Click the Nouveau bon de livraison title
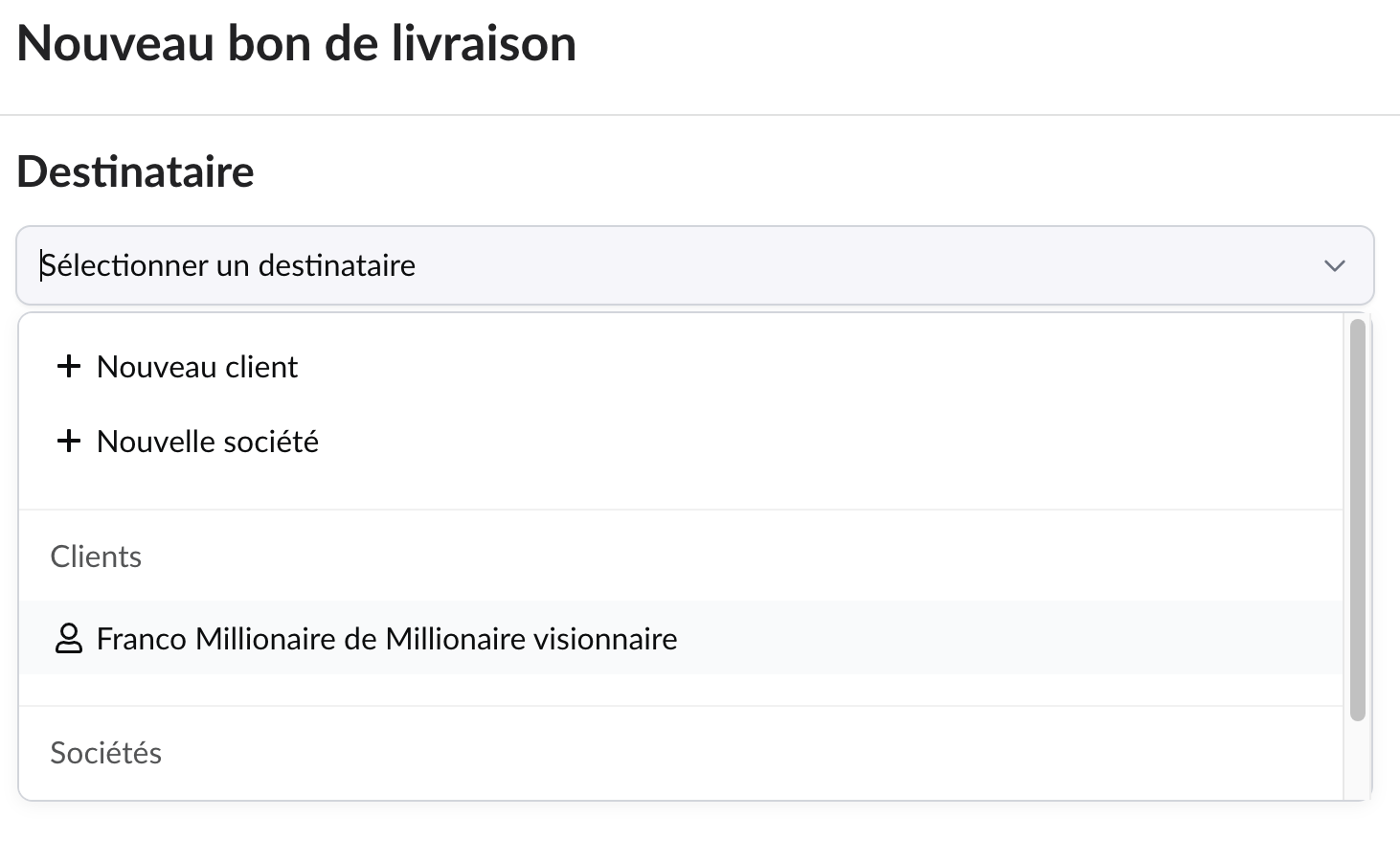This screenshot has height=841, width=1400. coord(296,44)
